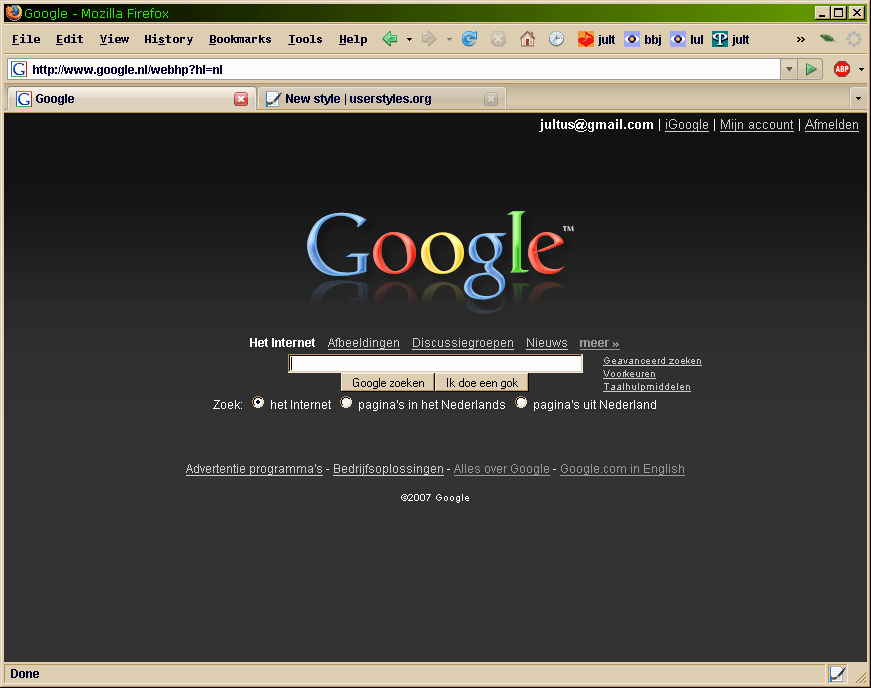This screenshot has width=871, height=688.
Task: Open the Taalhulpmiddelen link
Action: pyautogui.click(x=647, y=386)
